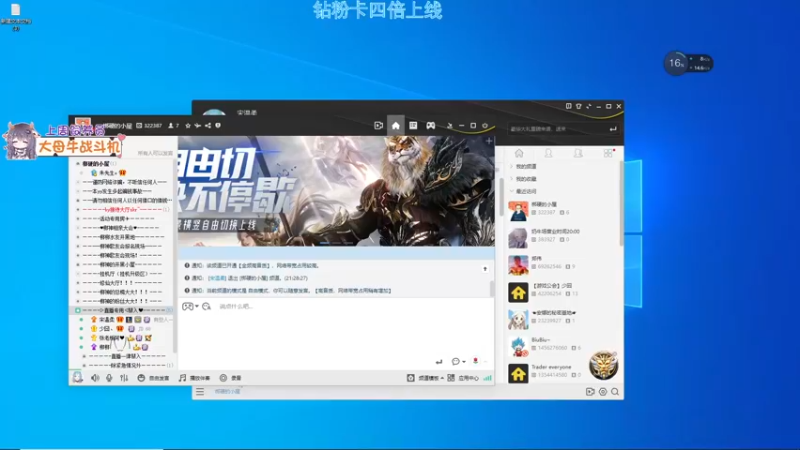Collapse the recent visits group
Screen dimensions: 800x450
click(512, 191)
